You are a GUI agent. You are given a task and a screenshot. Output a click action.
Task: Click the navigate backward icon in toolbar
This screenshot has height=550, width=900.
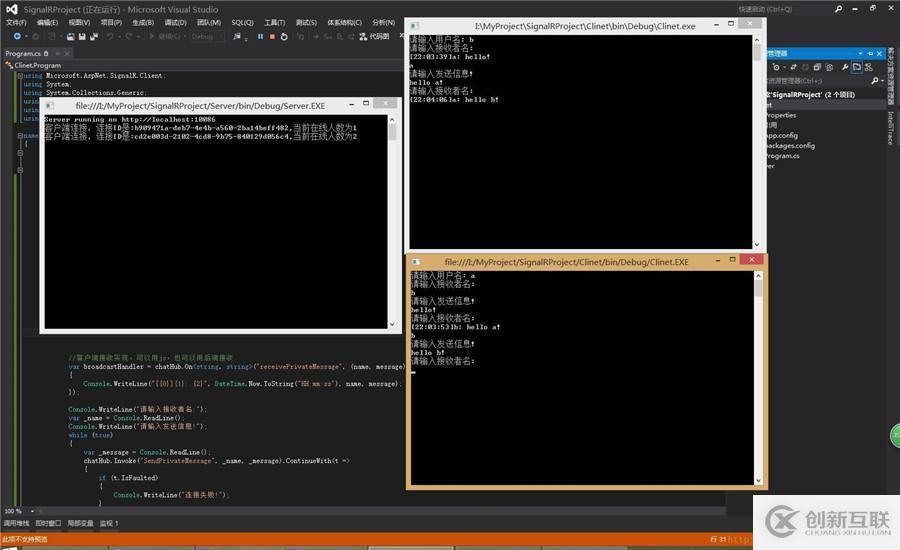(x=17, y=36)
